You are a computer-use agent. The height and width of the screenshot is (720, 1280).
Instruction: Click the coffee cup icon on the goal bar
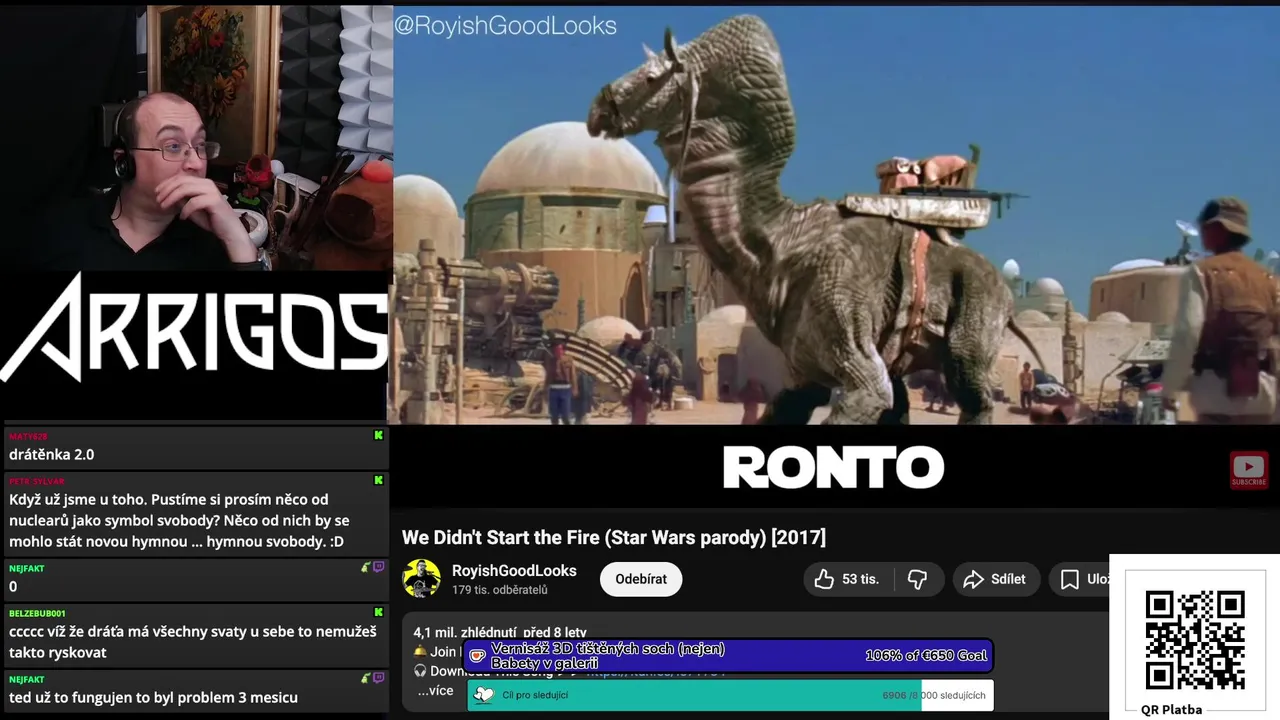click(x=478, y=656)
